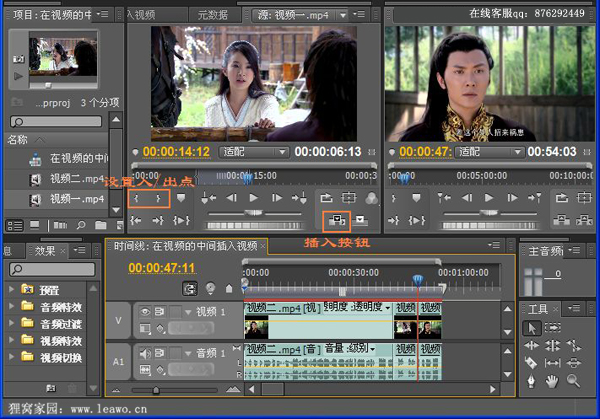Toggle track lock box on 音频 1
This screenshot has height=419, width=600.
click(175, 353)
